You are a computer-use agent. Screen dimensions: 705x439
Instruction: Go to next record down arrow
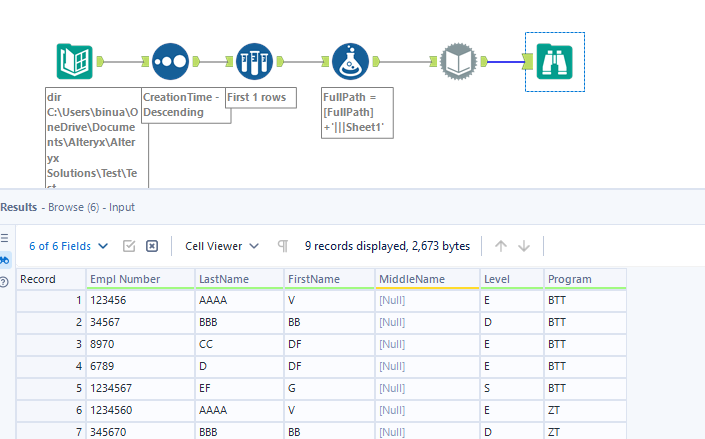524,246
